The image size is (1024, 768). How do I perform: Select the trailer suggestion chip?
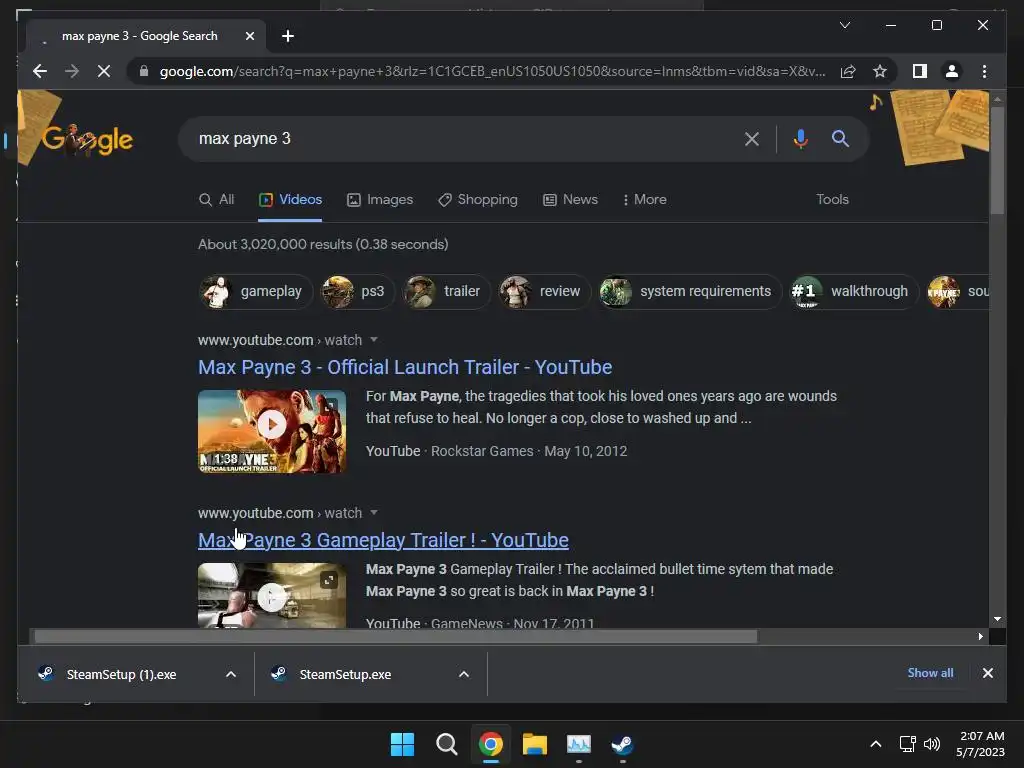click(x=447, y=291)
